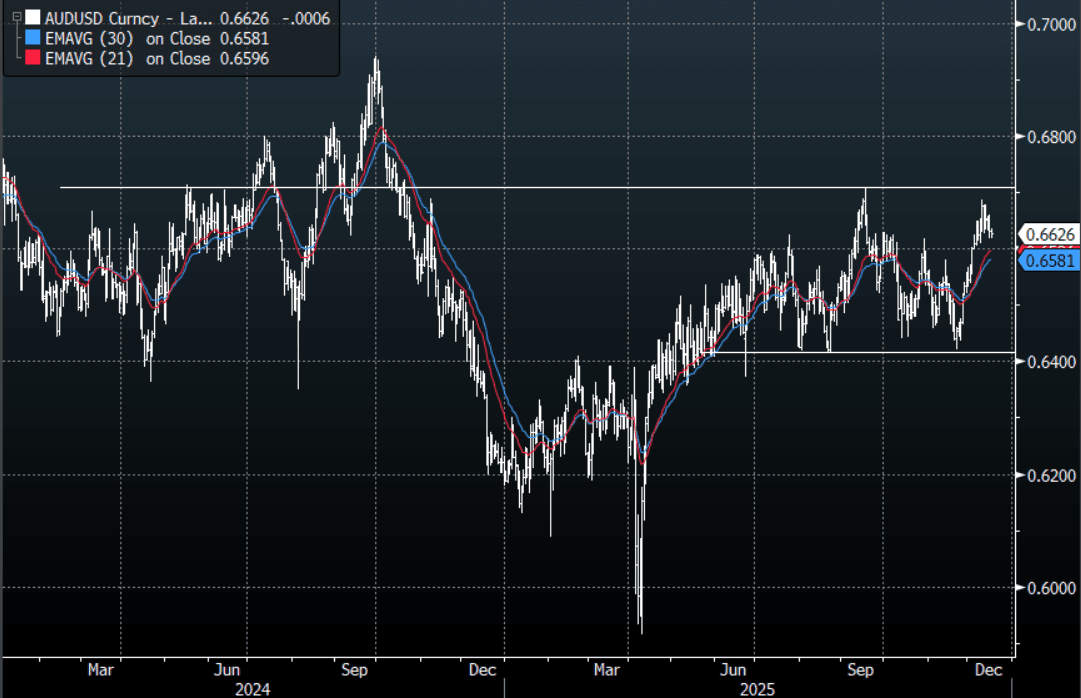Screen dimensions: 1081x698
Task: Click the white AUDUSD series color swatch
Action: pos(33,17)
